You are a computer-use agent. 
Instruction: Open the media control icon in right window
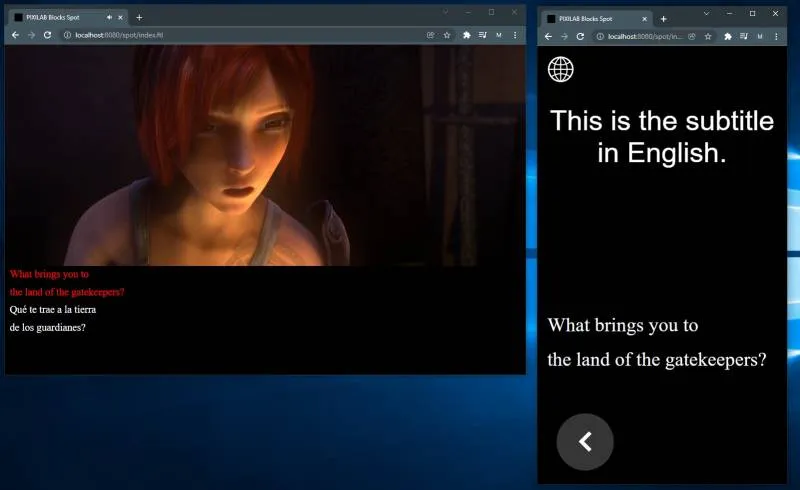pos(744,36)
